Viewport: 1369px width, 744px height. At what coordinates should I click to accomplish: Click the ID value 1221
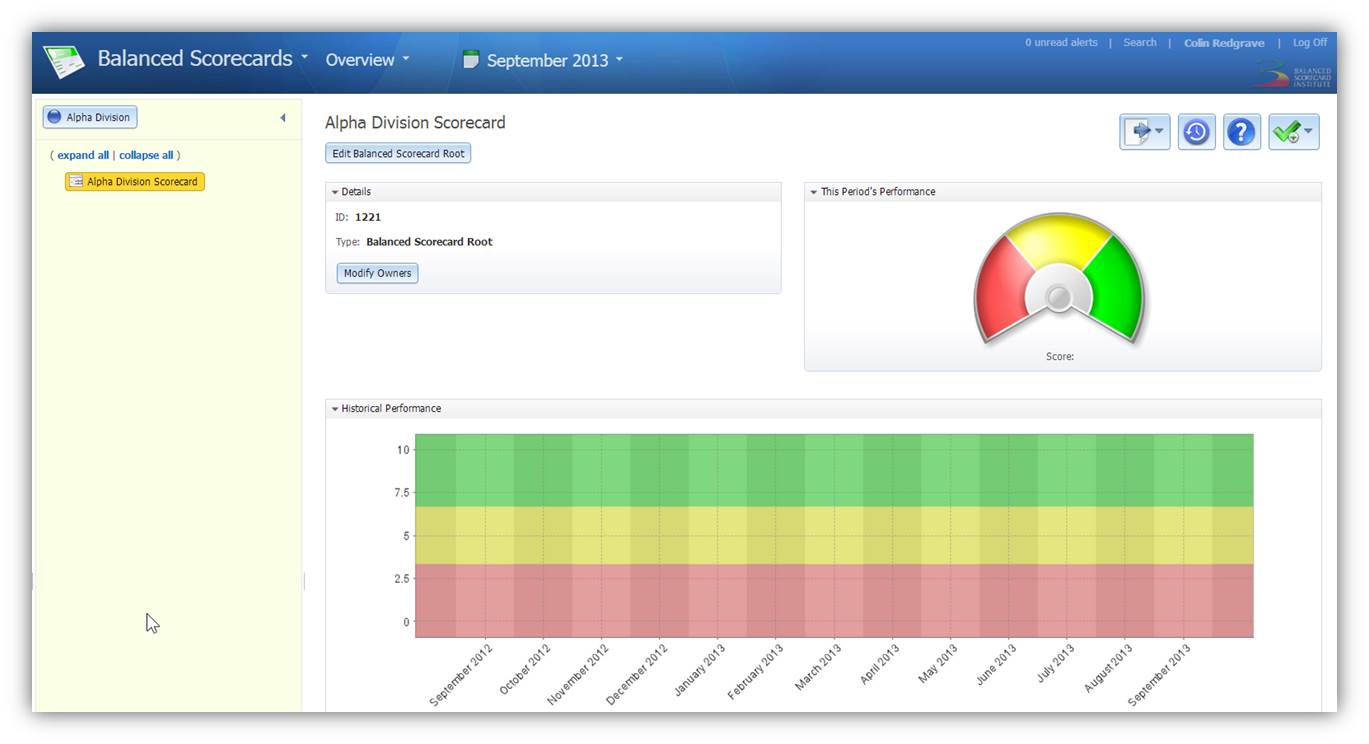point(368,217)
